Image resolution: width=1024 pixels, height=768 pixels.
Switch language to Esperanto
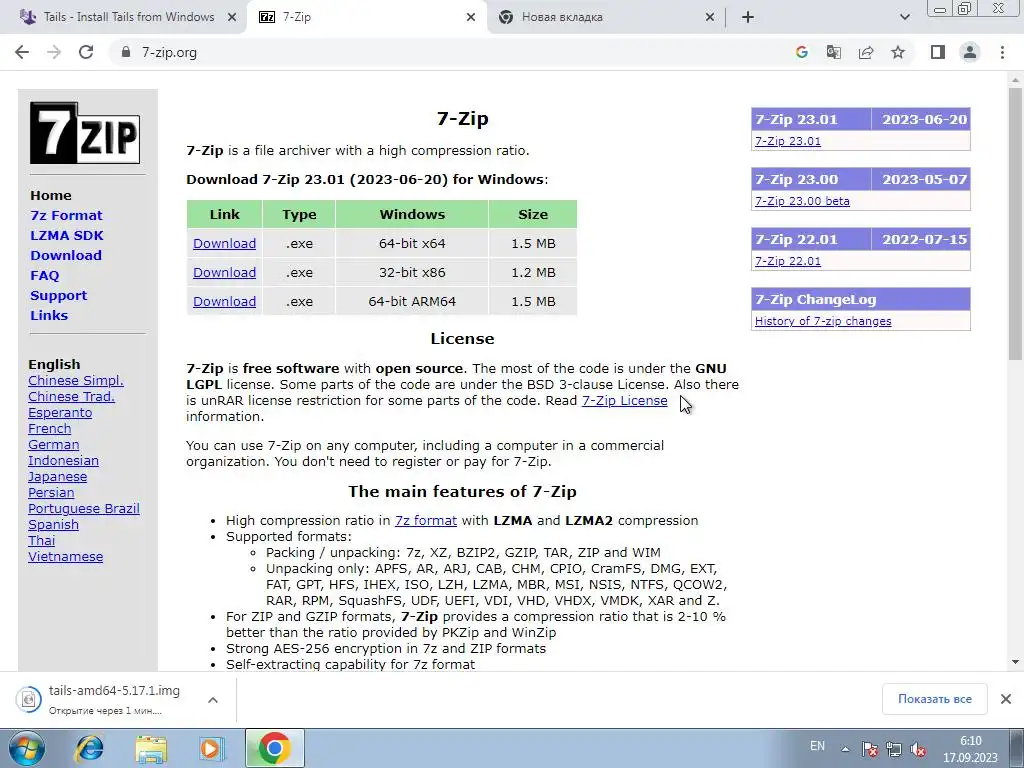click(60, 413)
